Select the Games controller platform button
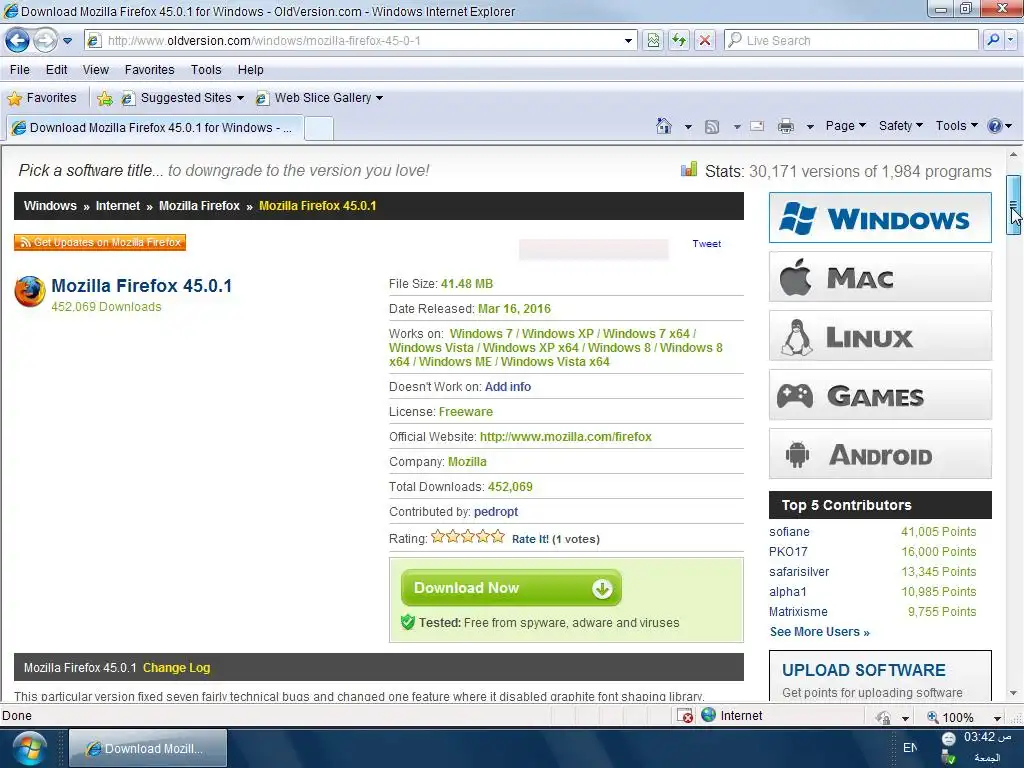The height and width of the screenshot is (768, 1024). pyautogui.click(x=880, y=394)
